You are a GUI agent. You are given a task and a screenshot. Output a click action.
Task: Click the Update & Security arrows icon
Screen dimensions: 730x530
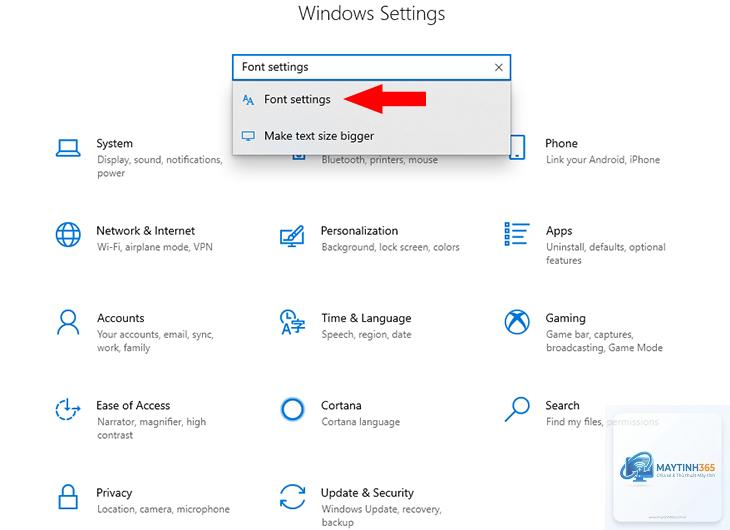(x=292, y=496)
